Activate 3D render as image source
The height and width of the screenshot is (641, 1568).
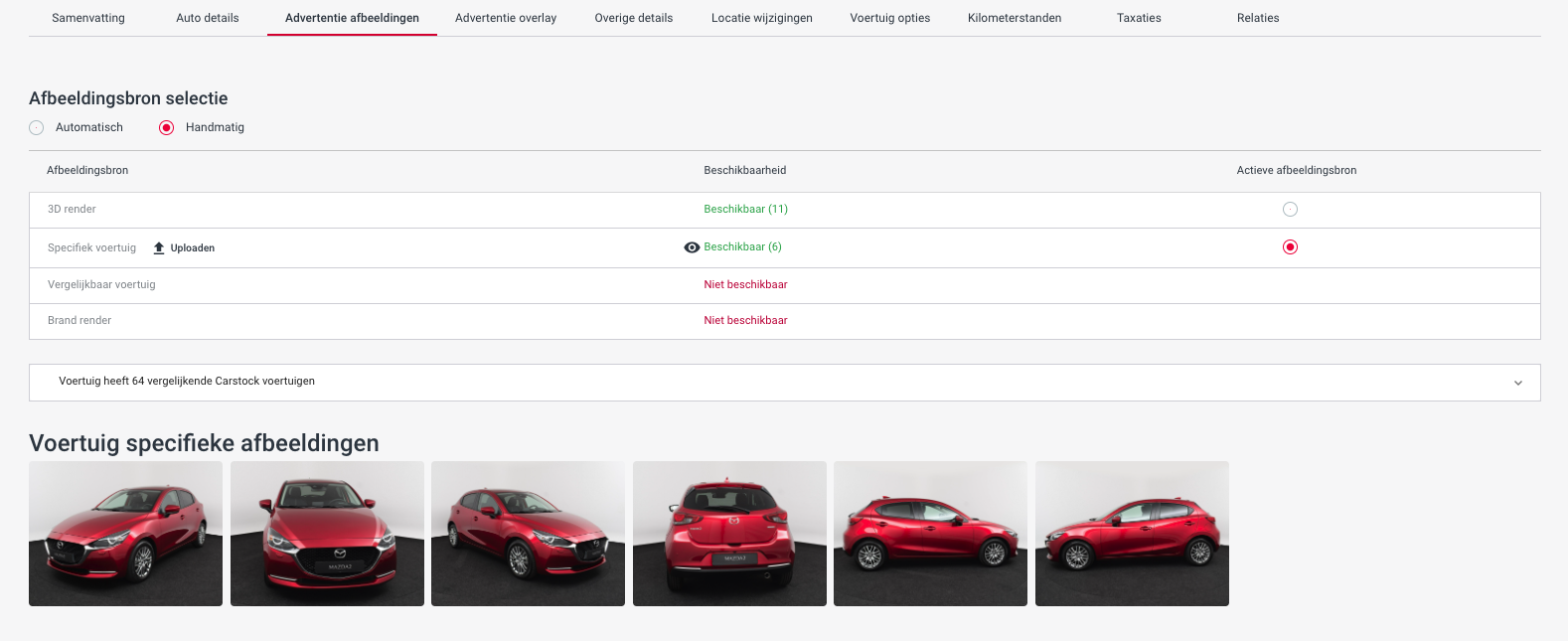coord(1290,210)
